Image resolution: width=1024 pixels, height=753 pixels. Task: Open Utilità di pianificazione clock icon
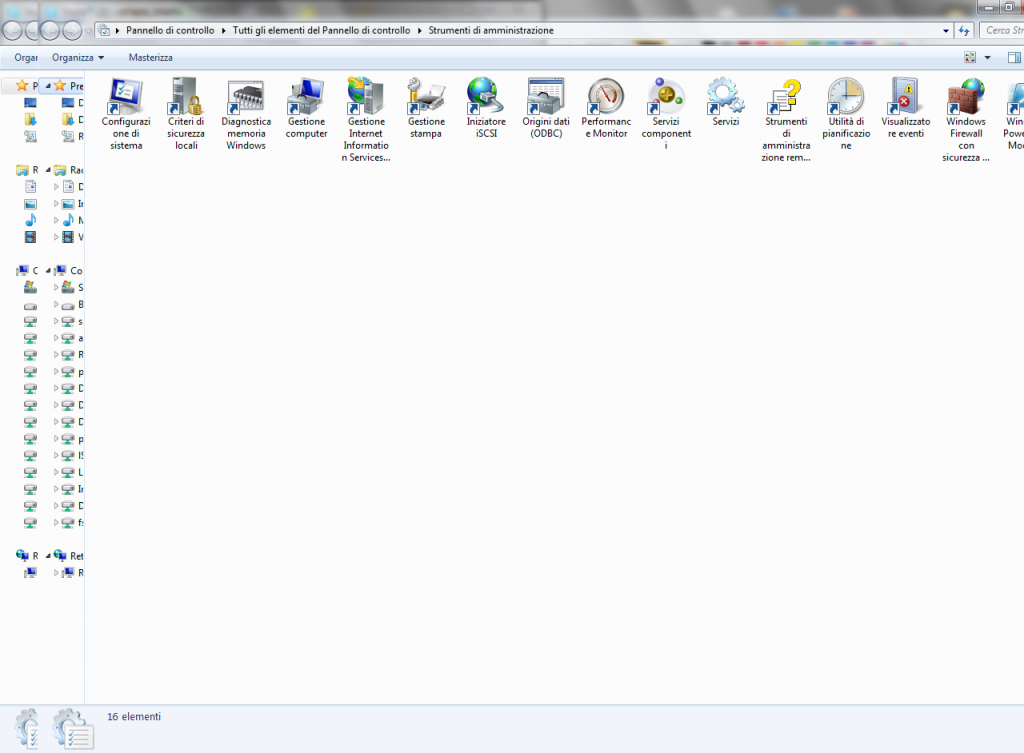846,114
